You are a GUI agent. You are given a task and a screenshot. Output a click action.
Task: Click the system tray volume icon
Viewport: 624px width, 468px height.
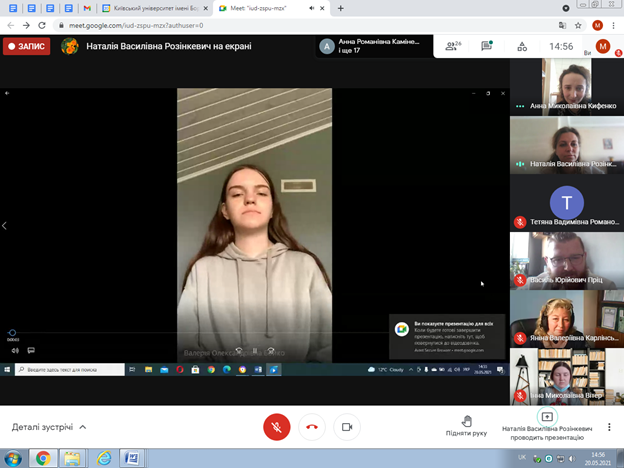point(572,459)
